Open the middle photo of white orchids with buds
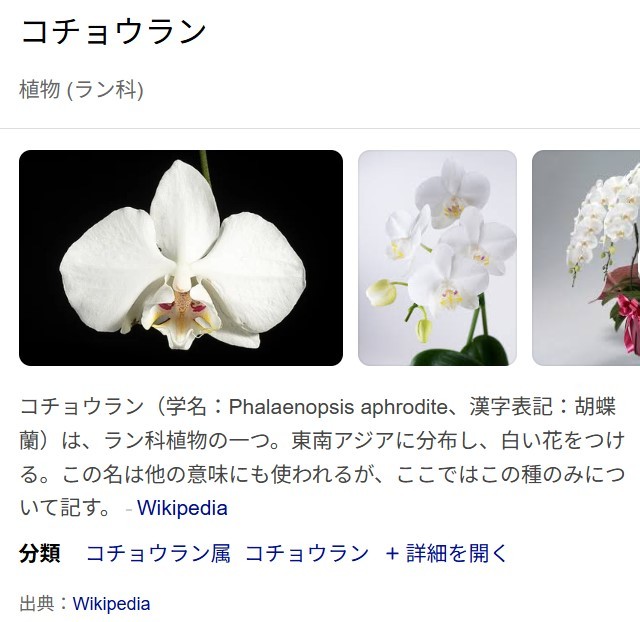 click(437, 258)
